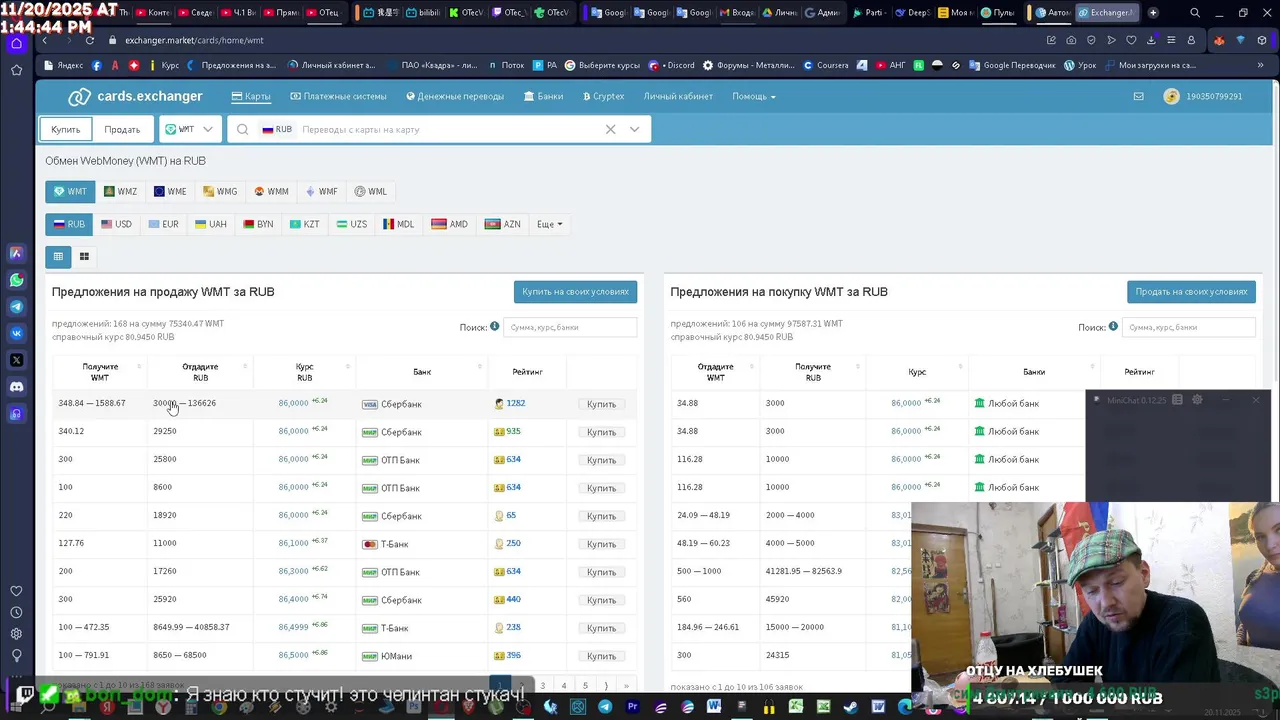Click the browser address bar URL
This screenshot has width=1280, height=720.
click(194, 40)
